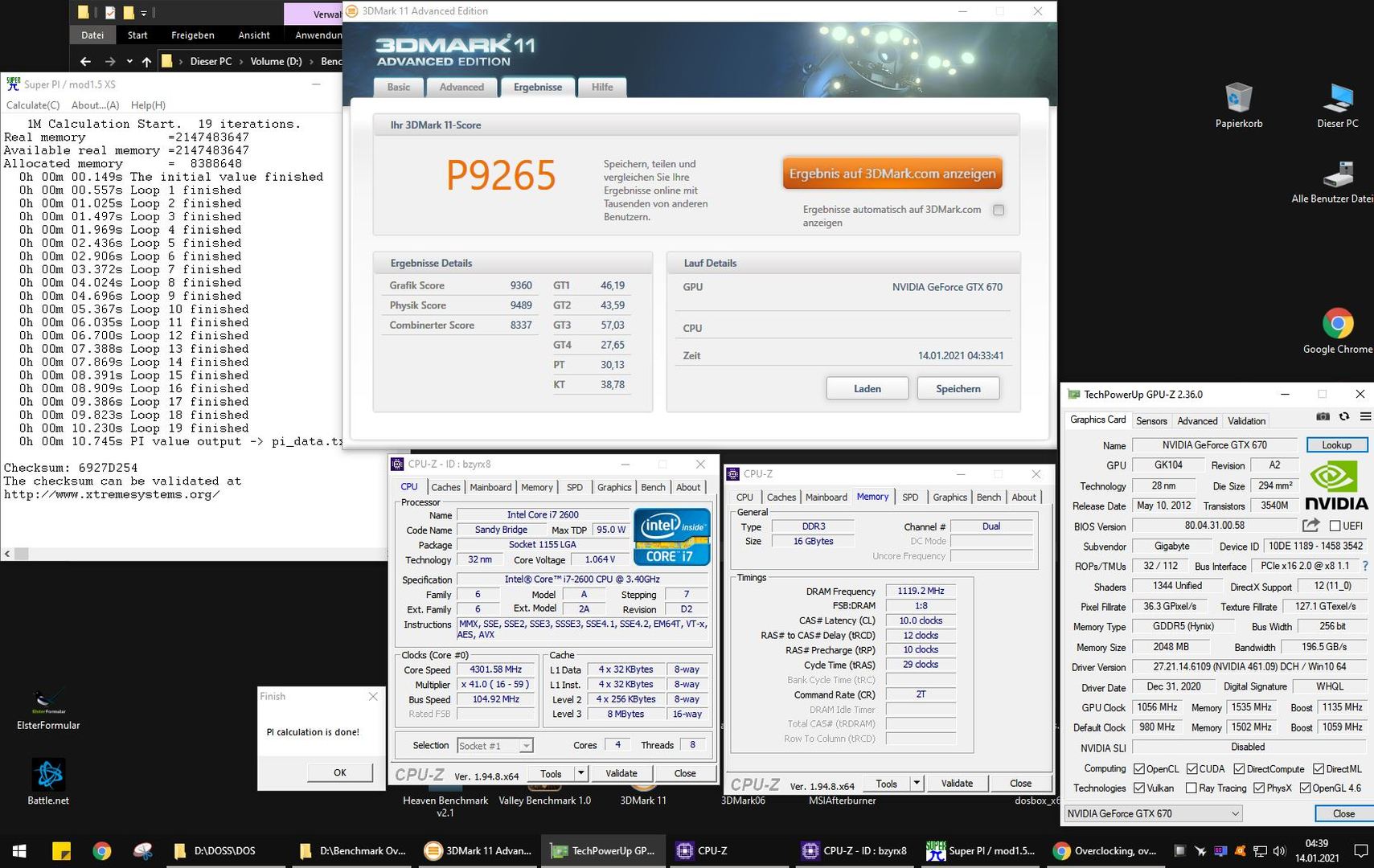The height and width of the screenshot is (868, 1374).
Task: Open the Explorer quick access toolbar dropdown
Action: tap(144, 13)
